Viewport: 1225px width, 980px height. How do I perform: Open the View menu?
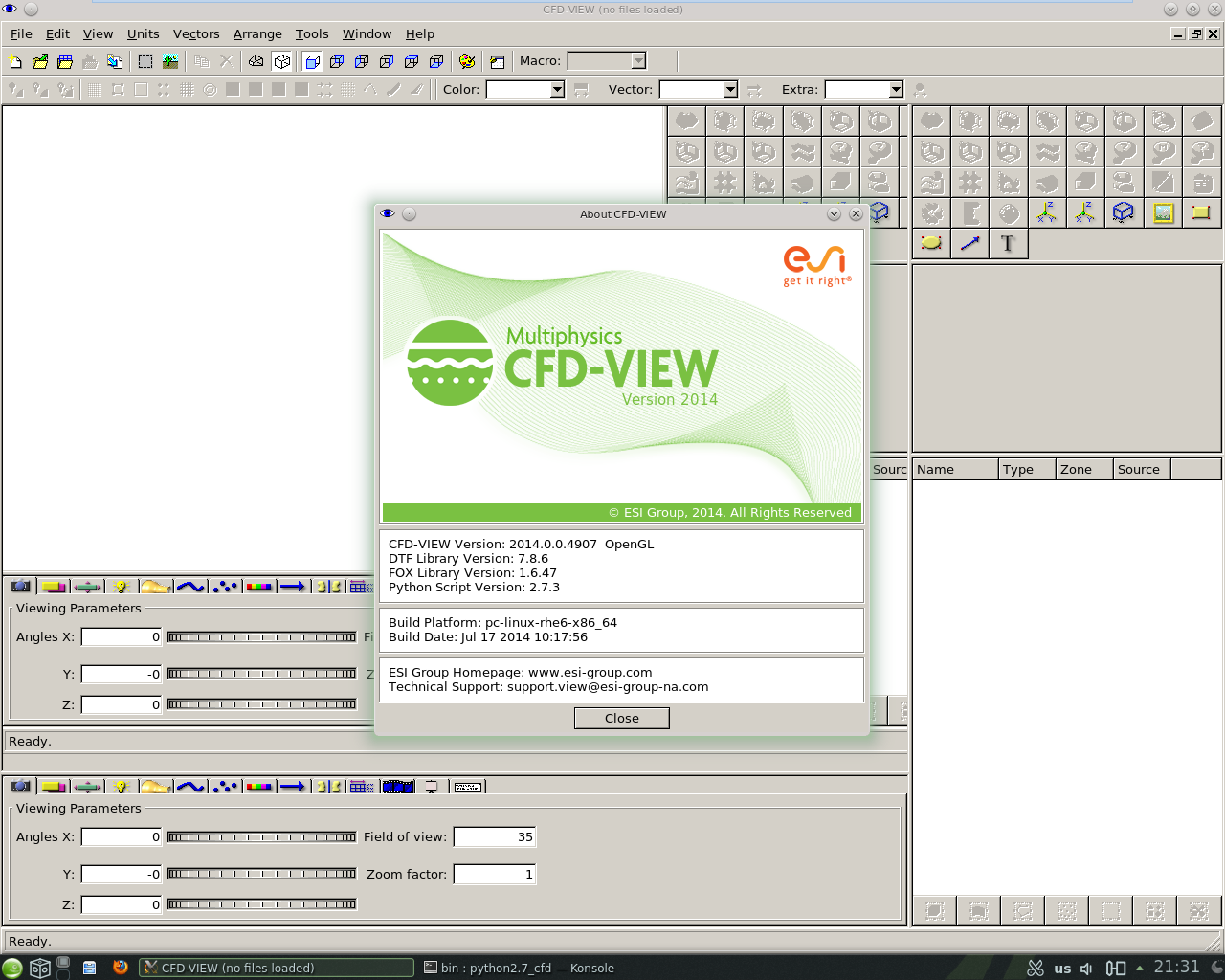[98, 33]
